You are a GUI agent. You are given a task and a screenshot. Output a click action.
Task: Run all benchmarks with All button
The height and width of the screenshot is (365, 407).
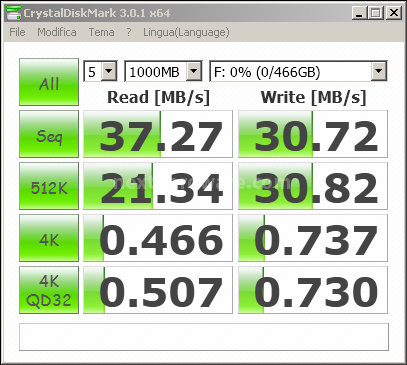point(49,82)
